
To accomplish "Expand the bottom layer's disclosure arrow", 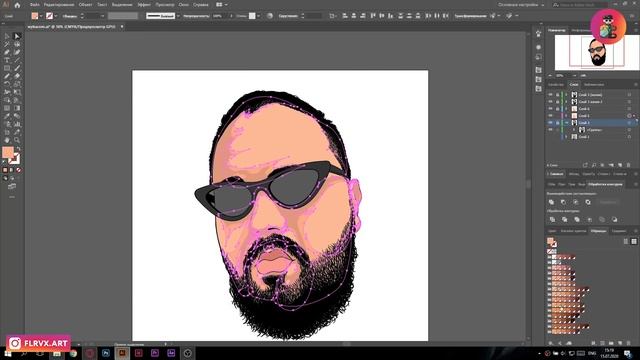I will 566,137.
